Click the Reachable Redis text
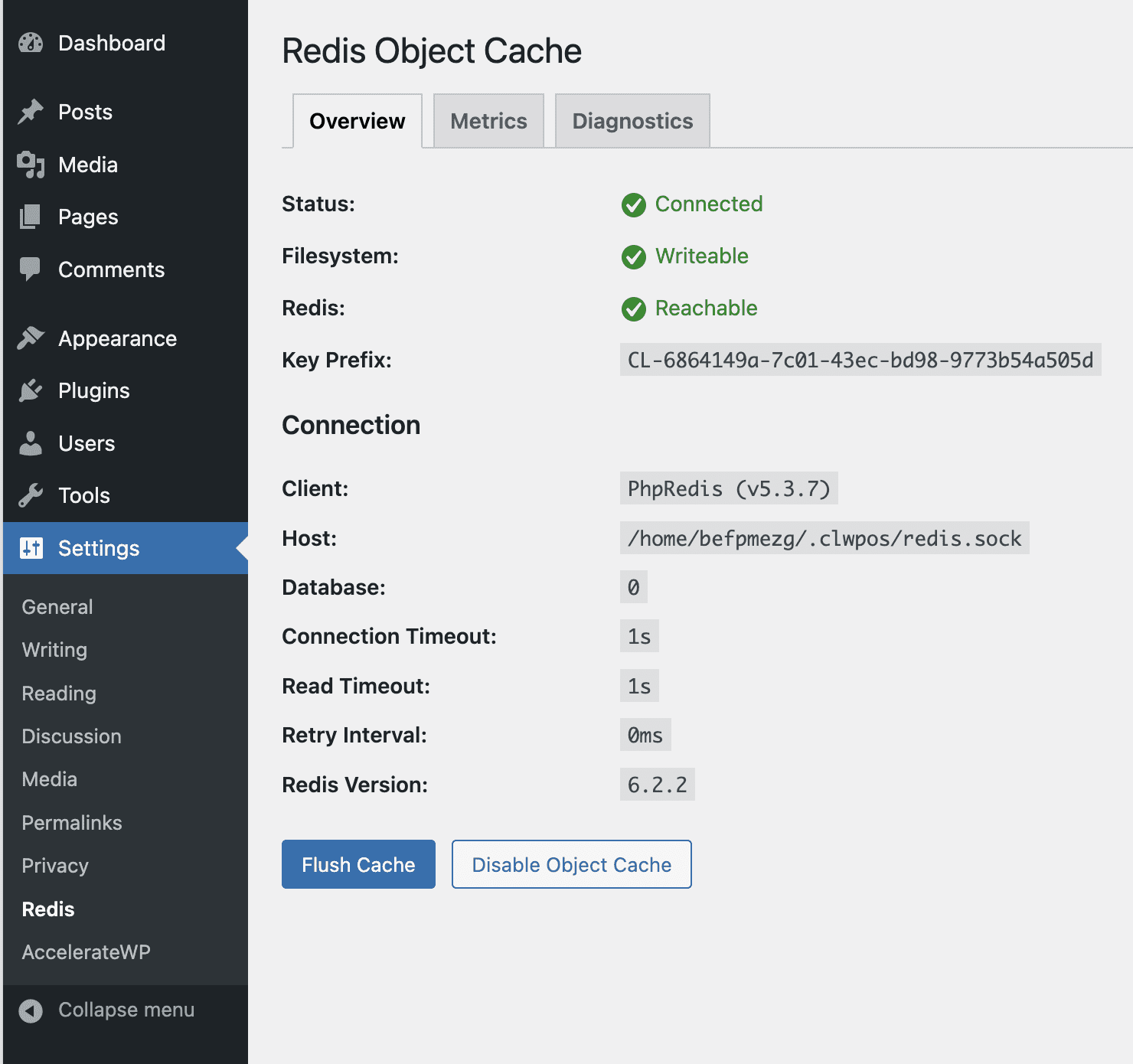1133x1064 pixels. click(x=707, y=308)
